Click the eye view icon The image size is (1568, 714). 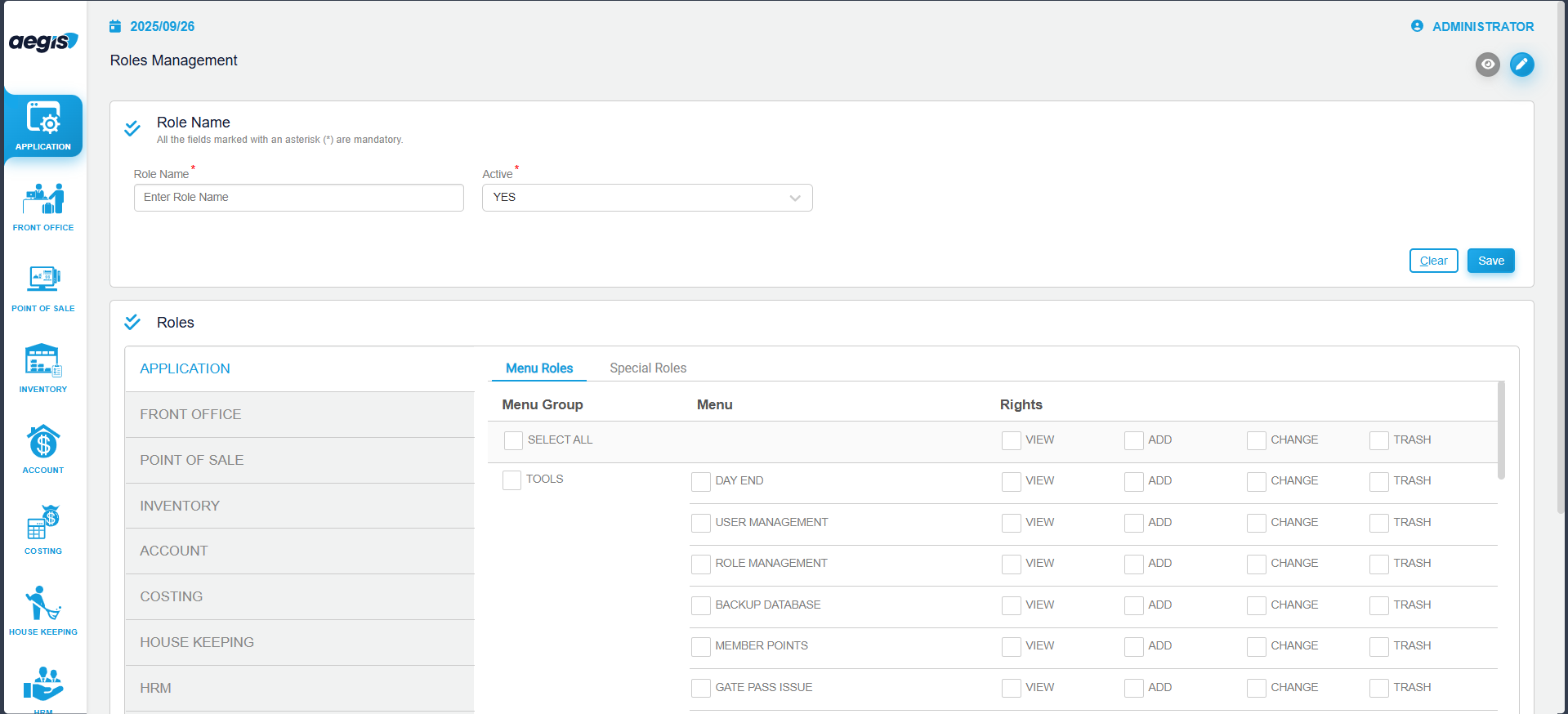pos(1487,65)
